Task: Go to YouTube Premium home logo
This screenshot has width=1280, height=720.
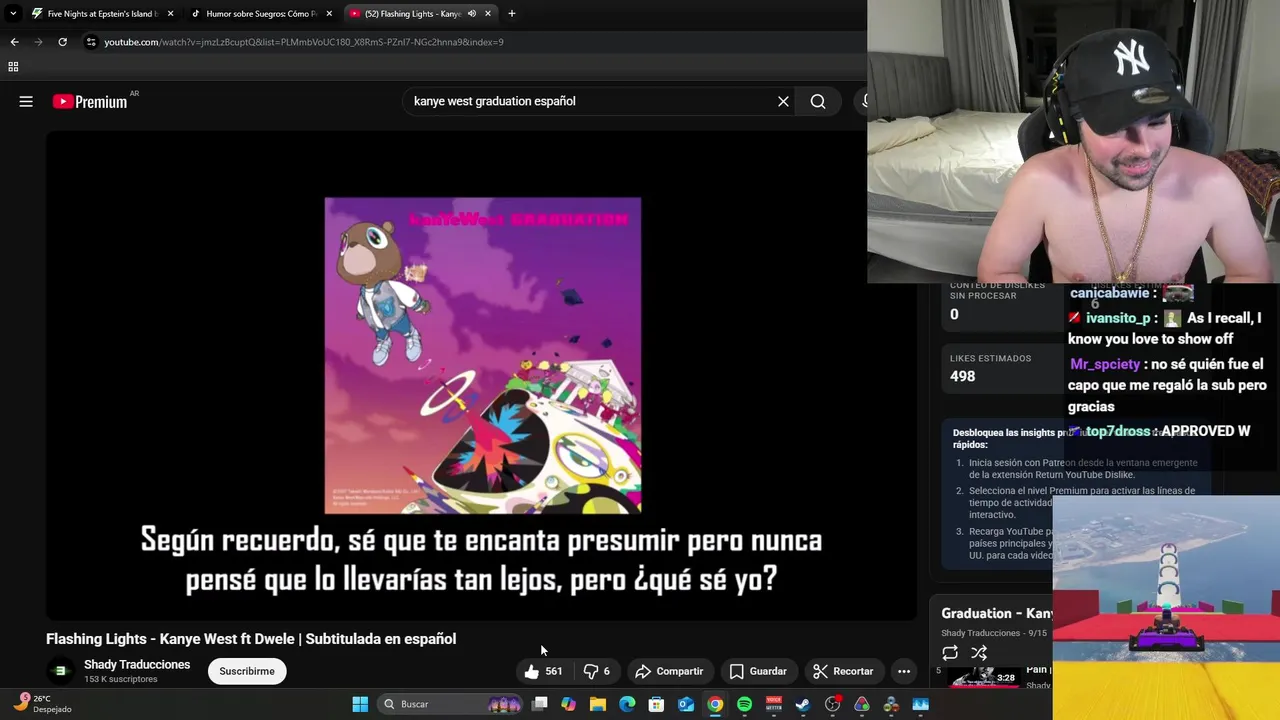Action: point(90,101)
